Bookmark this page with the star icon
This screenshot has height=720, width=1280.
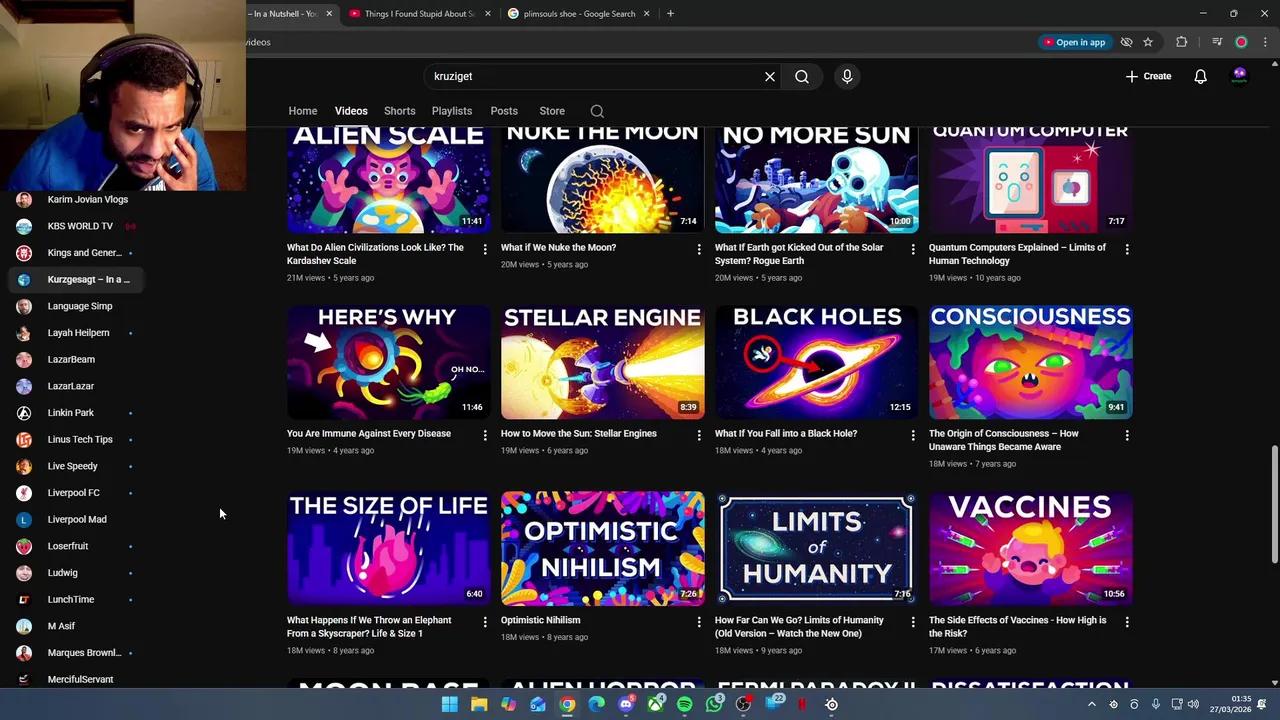[x=1148, y=42]
